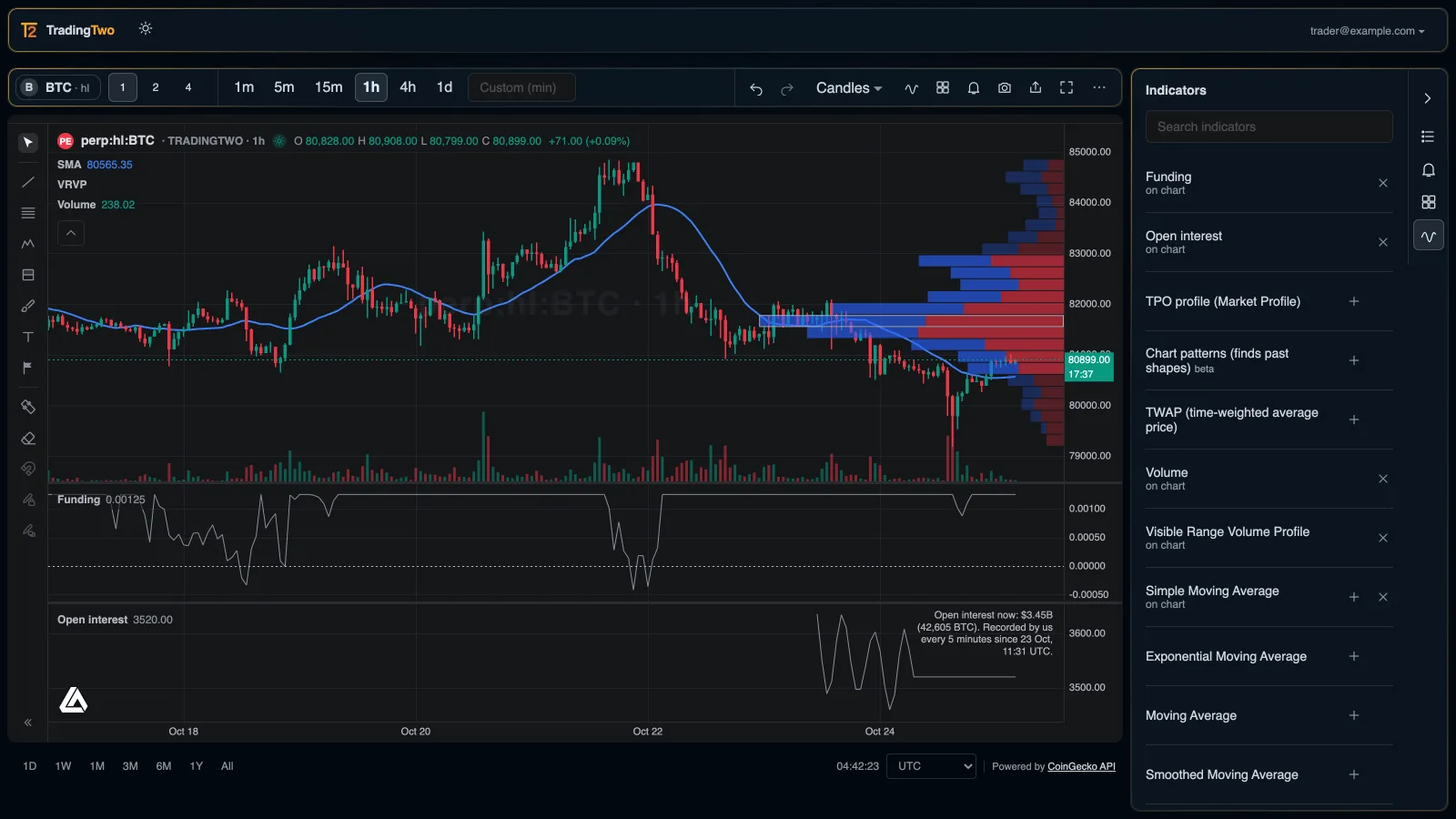Remove the Visible Range Volume Profile indicator
1456x819 pixels.
tap(1383, 538)
